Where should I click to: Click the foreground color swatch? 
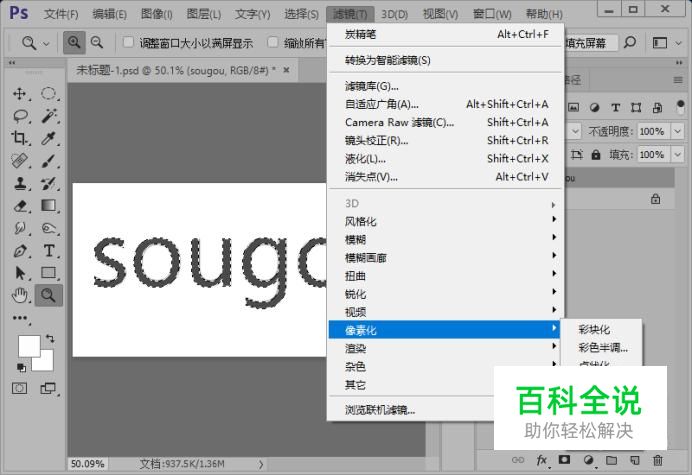(29, 346)
